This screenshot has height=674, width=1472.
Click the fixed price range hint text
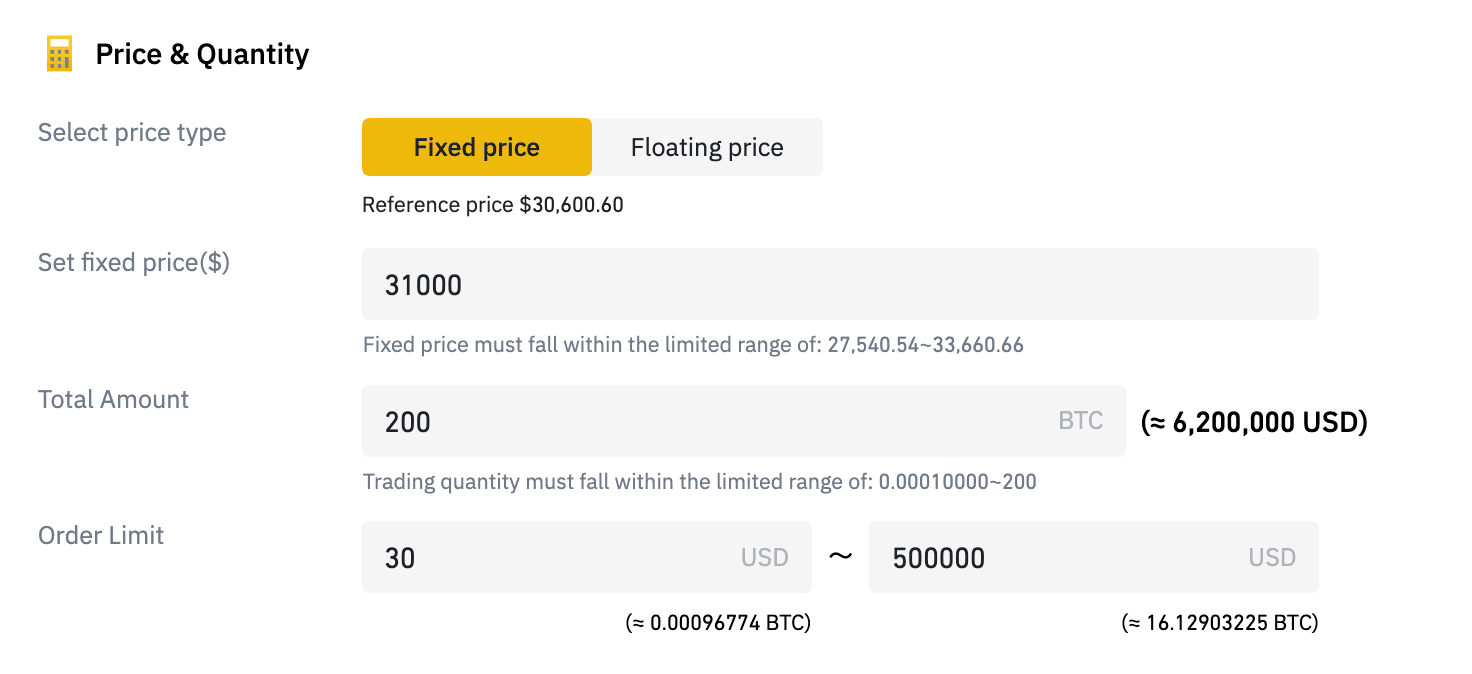(x=693, y=345)
